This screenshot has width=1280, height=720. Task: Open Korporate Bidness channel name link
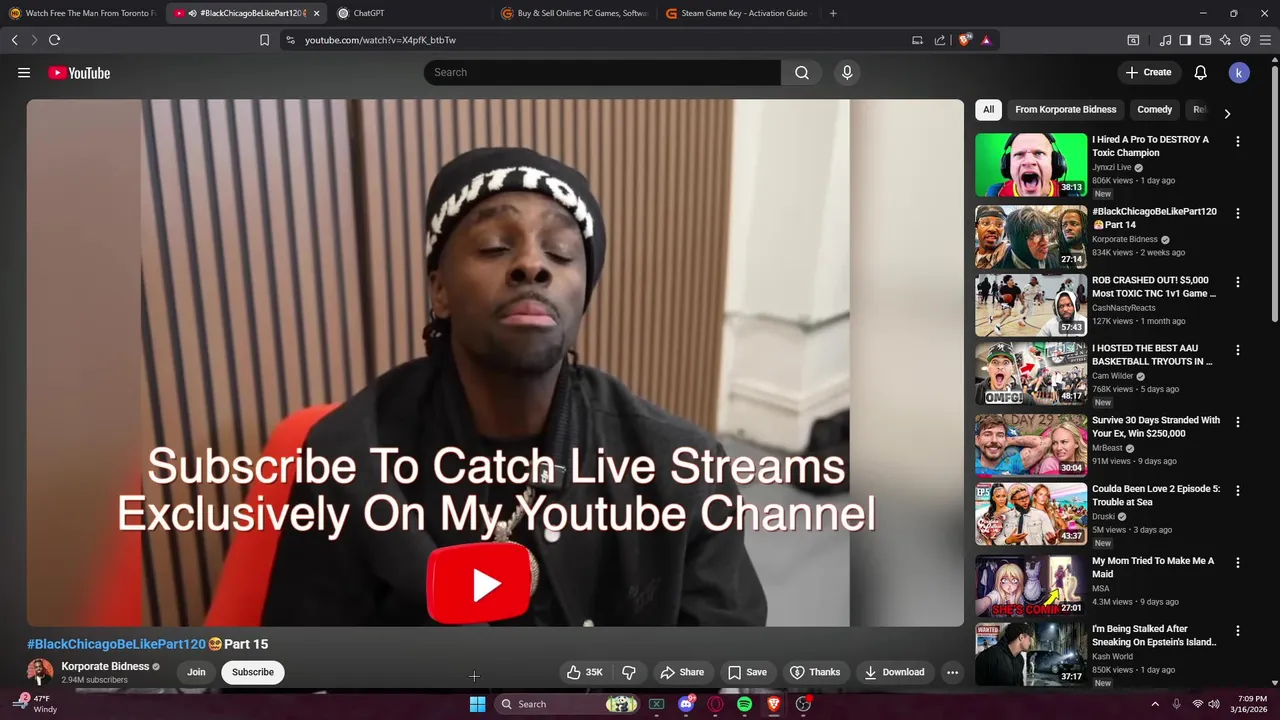pyautogui.click(x=105, y=666)
